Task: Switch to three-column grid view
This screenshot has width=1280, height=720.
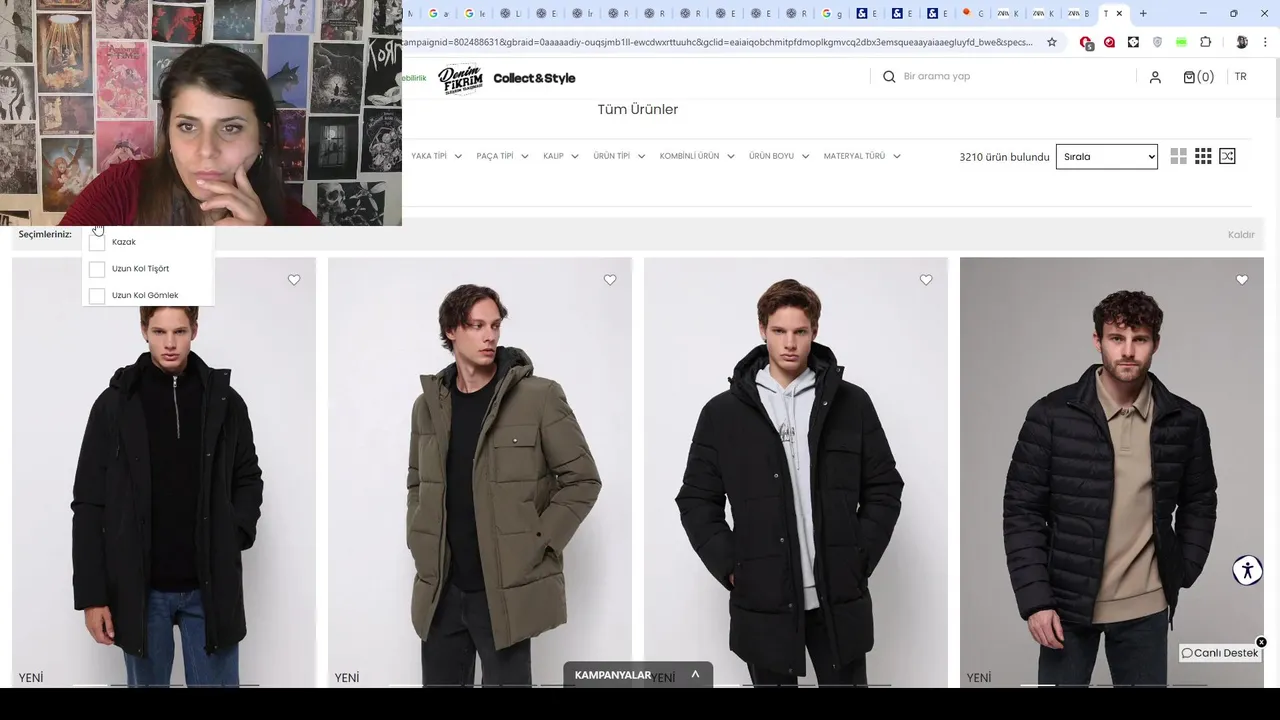Action: coord(1203,156)
